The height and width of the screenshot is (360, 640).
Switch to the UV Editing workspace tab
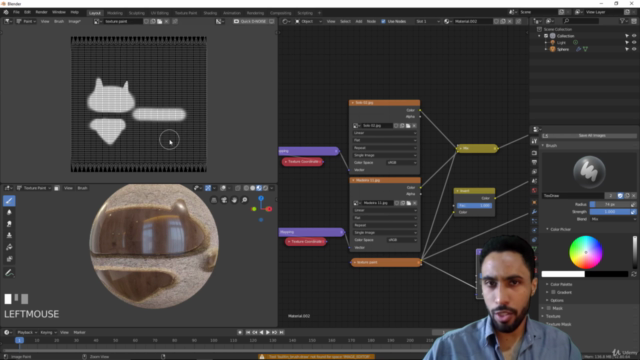tap(160, 13)
